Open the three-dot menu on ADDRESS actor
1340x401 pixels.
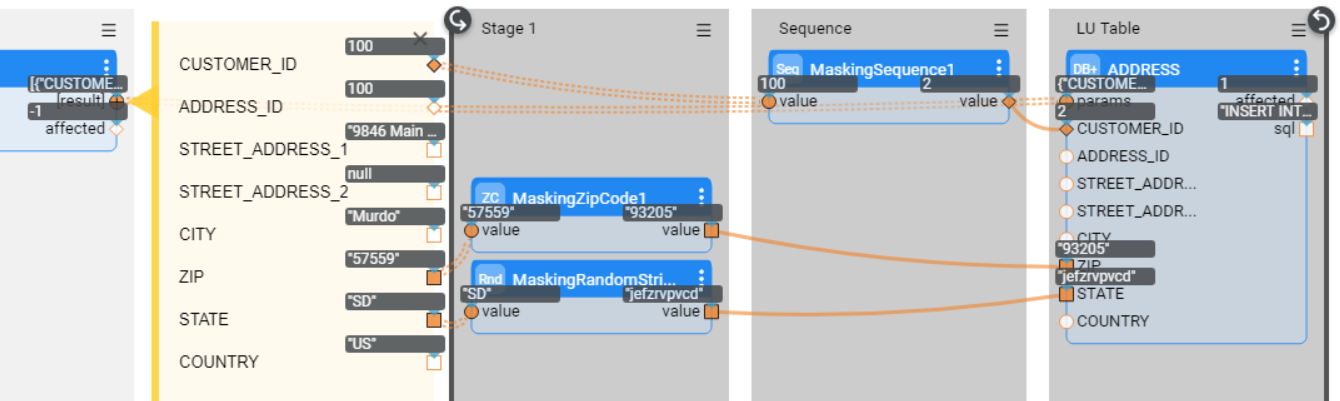[x=1297, y=68]
